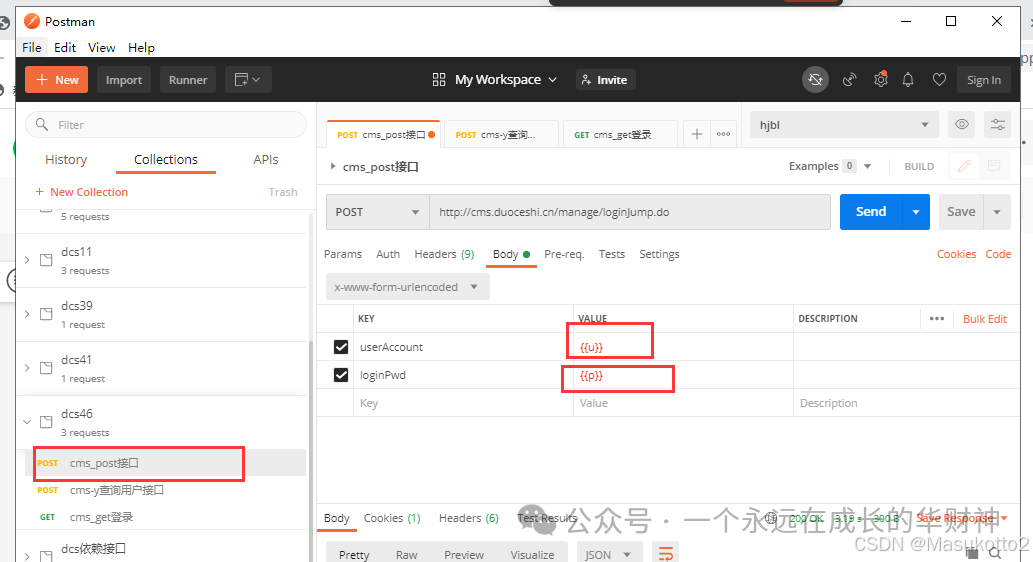Click the Import button
Viewport: 1033px width, 562px height.
124,80
